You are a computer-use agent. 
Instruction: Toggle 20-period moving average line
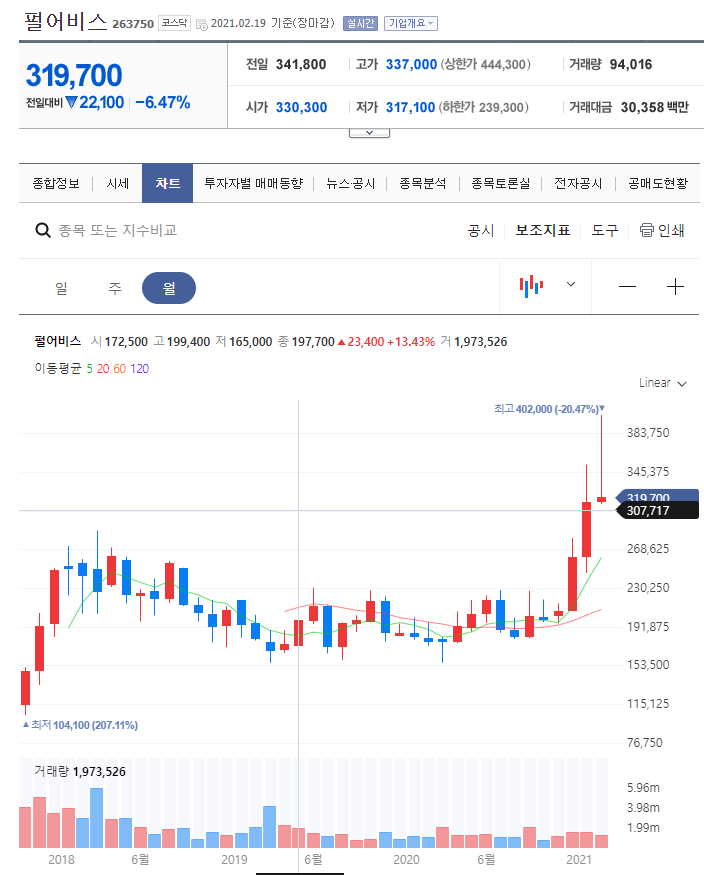pos(103,368)
